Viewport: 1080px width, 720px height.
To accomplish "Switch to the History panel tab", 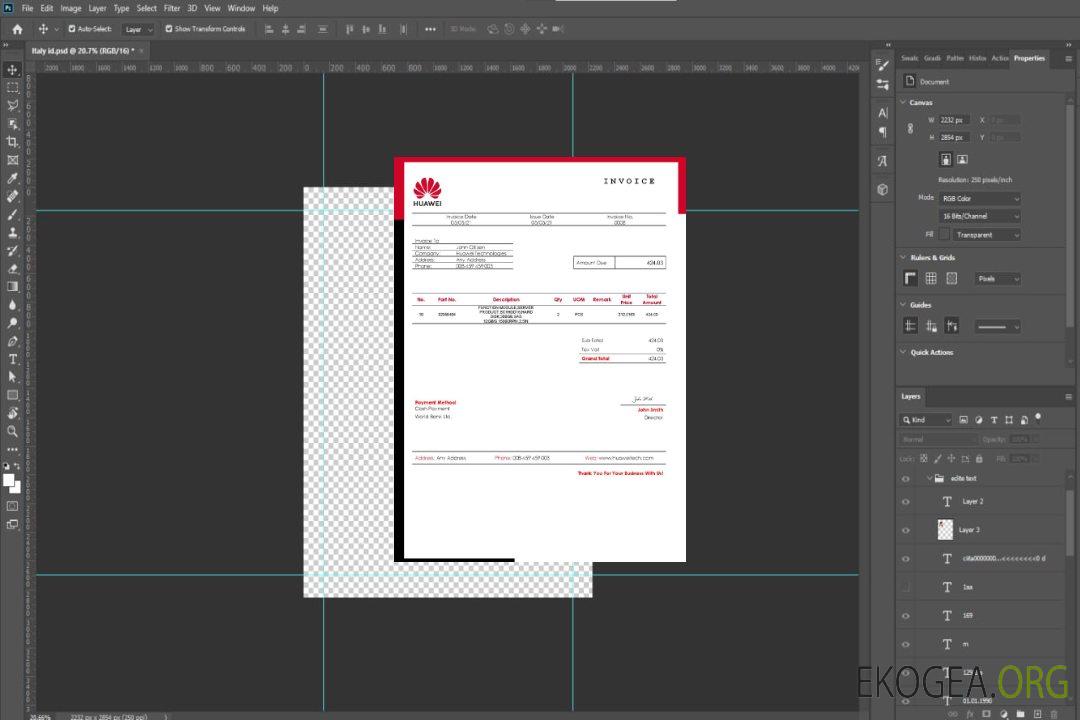I will pyautogui.click(x=977, y=58).
